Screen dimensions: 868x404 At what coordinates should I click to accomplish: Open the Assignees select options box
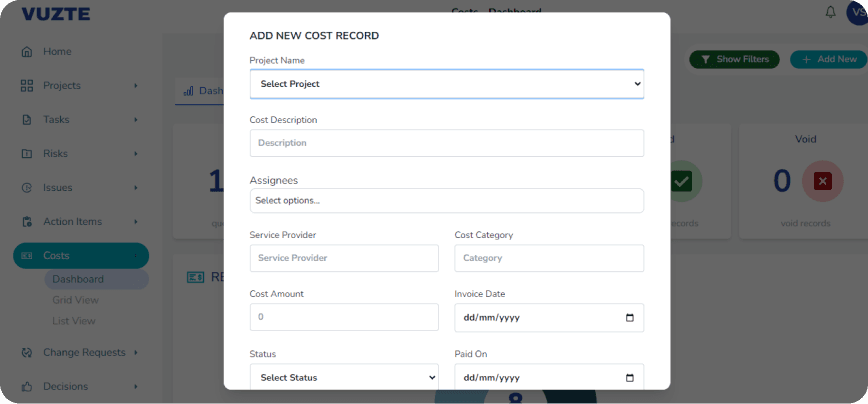coord(447,201)
